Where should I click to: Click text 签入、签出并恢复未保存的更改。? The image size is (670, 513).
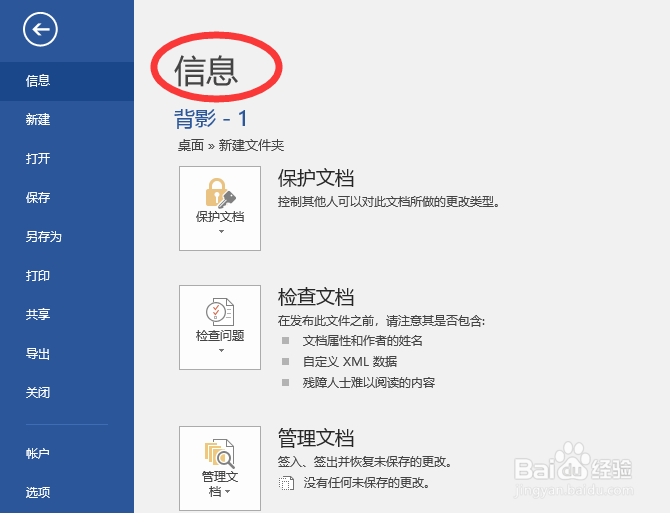click(x=365, y=462)
